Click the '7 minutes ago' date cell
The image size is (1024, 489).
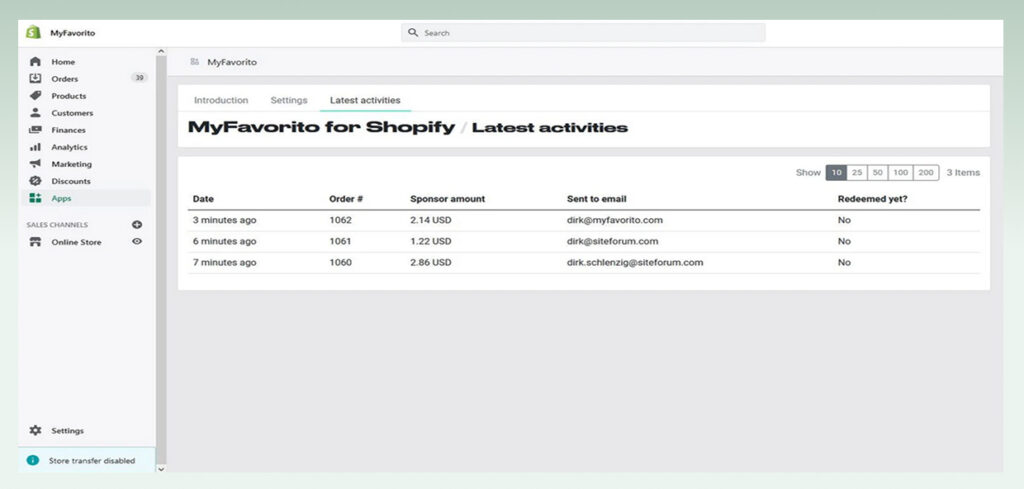tap(225, 262)
